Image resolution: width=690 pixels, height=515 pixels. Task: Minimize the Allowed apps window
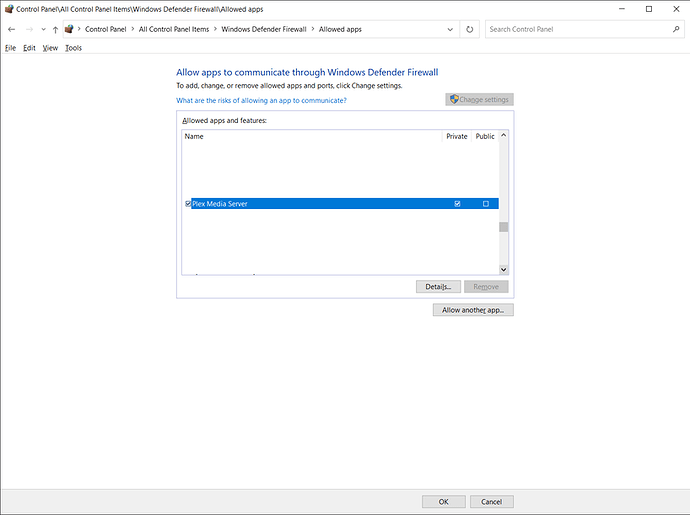(x=622, y=9)
